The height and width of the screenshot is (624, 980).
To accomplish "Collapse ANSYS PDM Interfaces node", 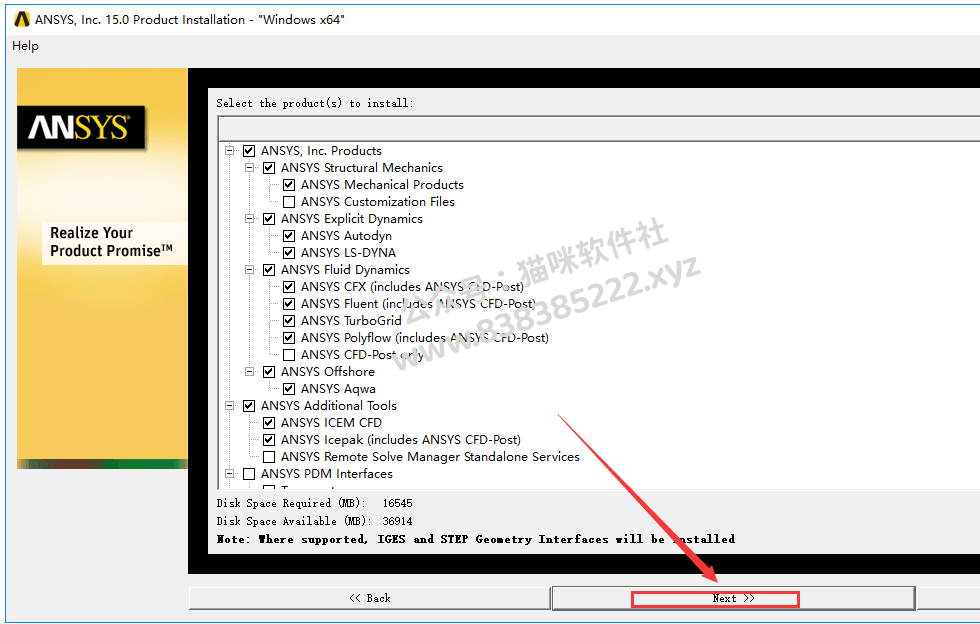I will (x=229, y=474).
